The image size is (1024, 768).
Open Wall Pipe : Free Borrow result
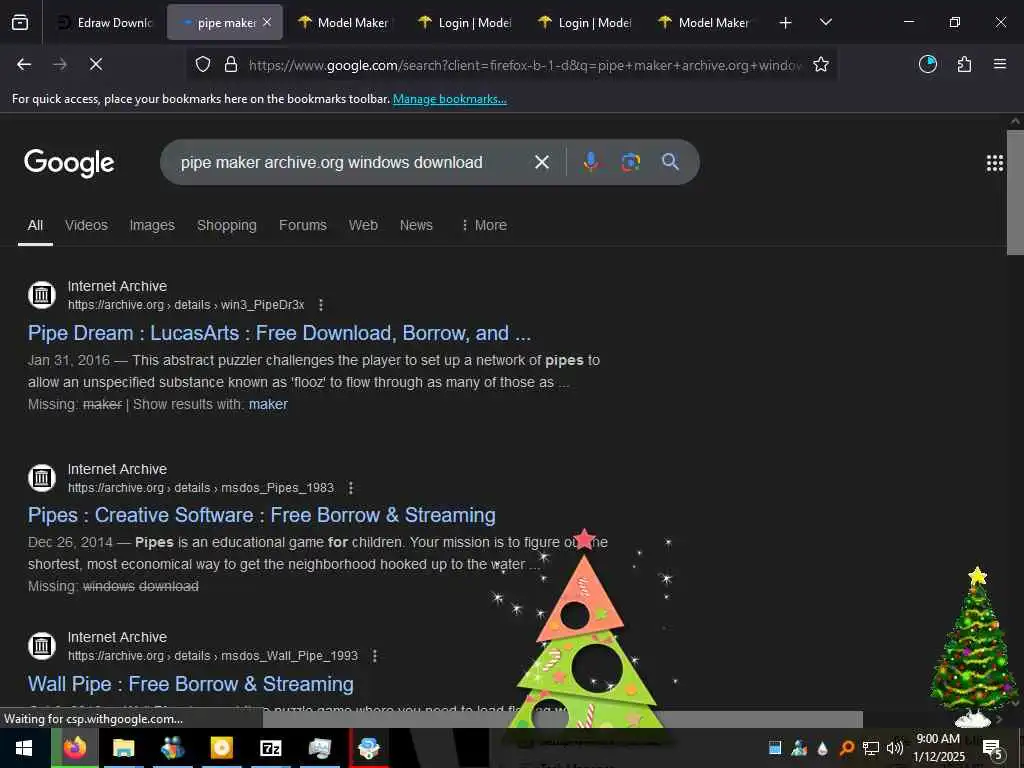191,684
